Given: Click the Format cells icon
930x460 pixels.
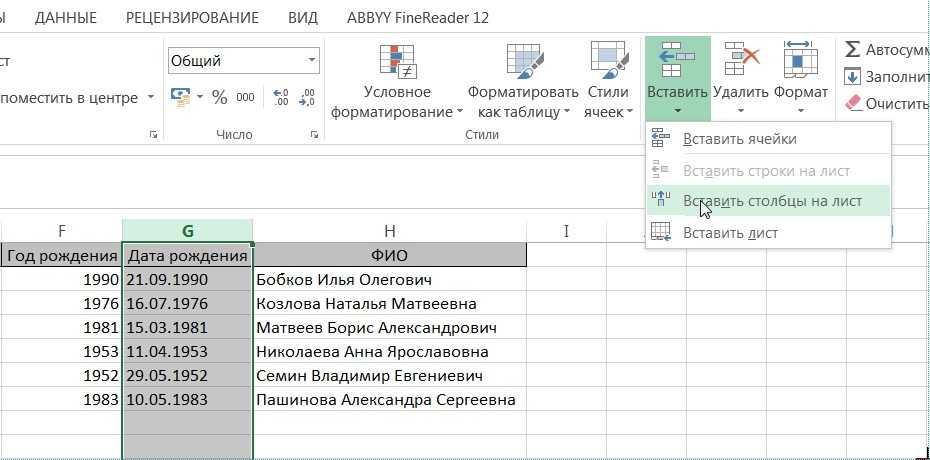Looking at the screenshot, I should pyautogui.click(x=801, y=60).
